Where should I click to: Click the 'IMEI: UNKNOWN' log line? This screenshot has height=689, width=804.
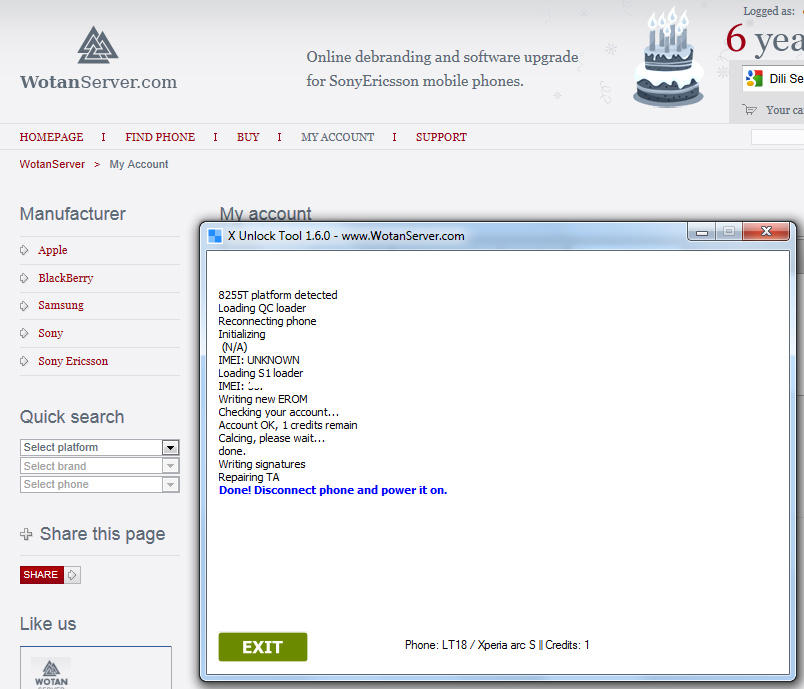click(x=259, y=360)
